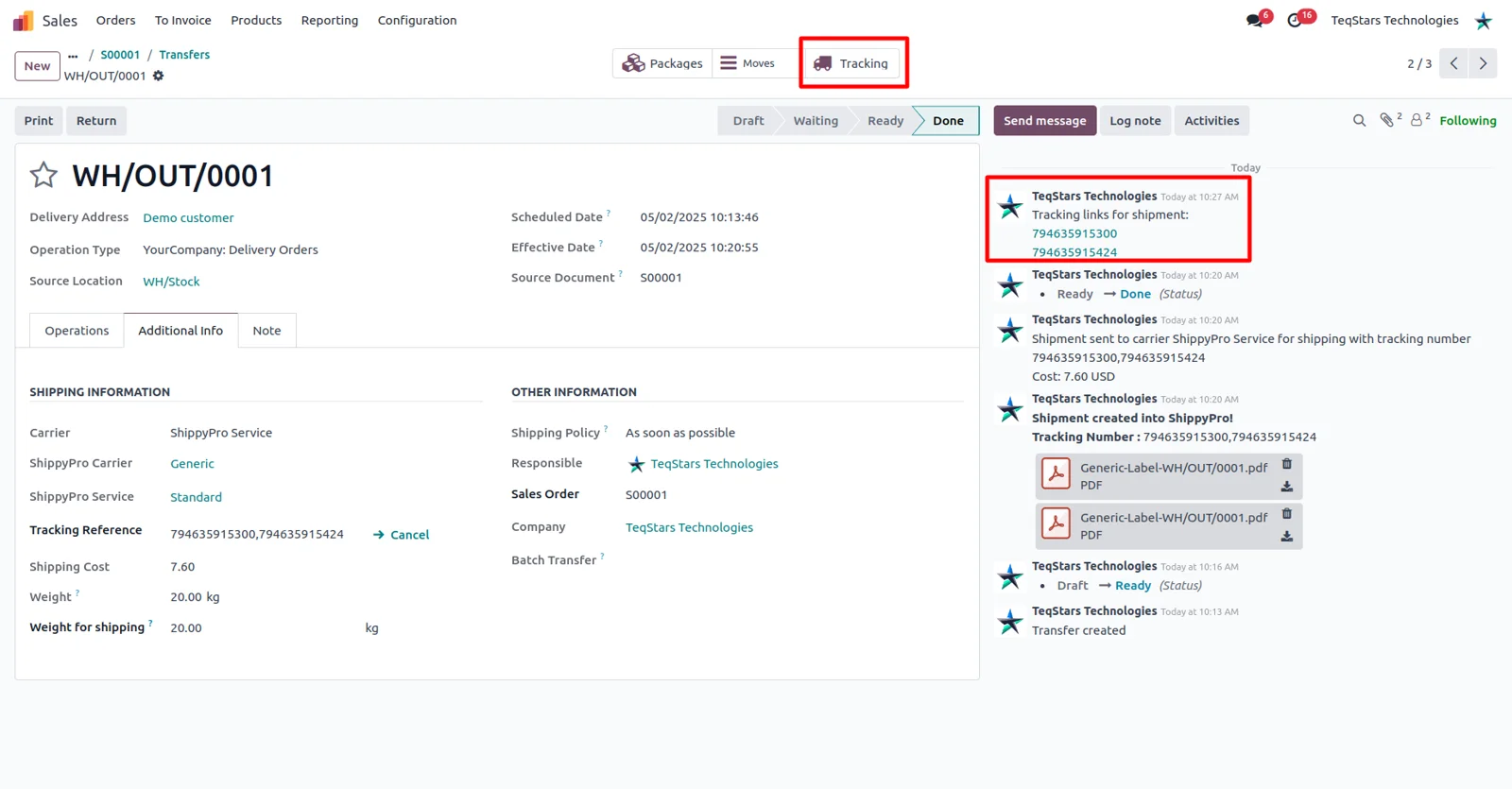Switch to the Note tab
Screen dimensions: 1512x789
(x=266, y=331)
